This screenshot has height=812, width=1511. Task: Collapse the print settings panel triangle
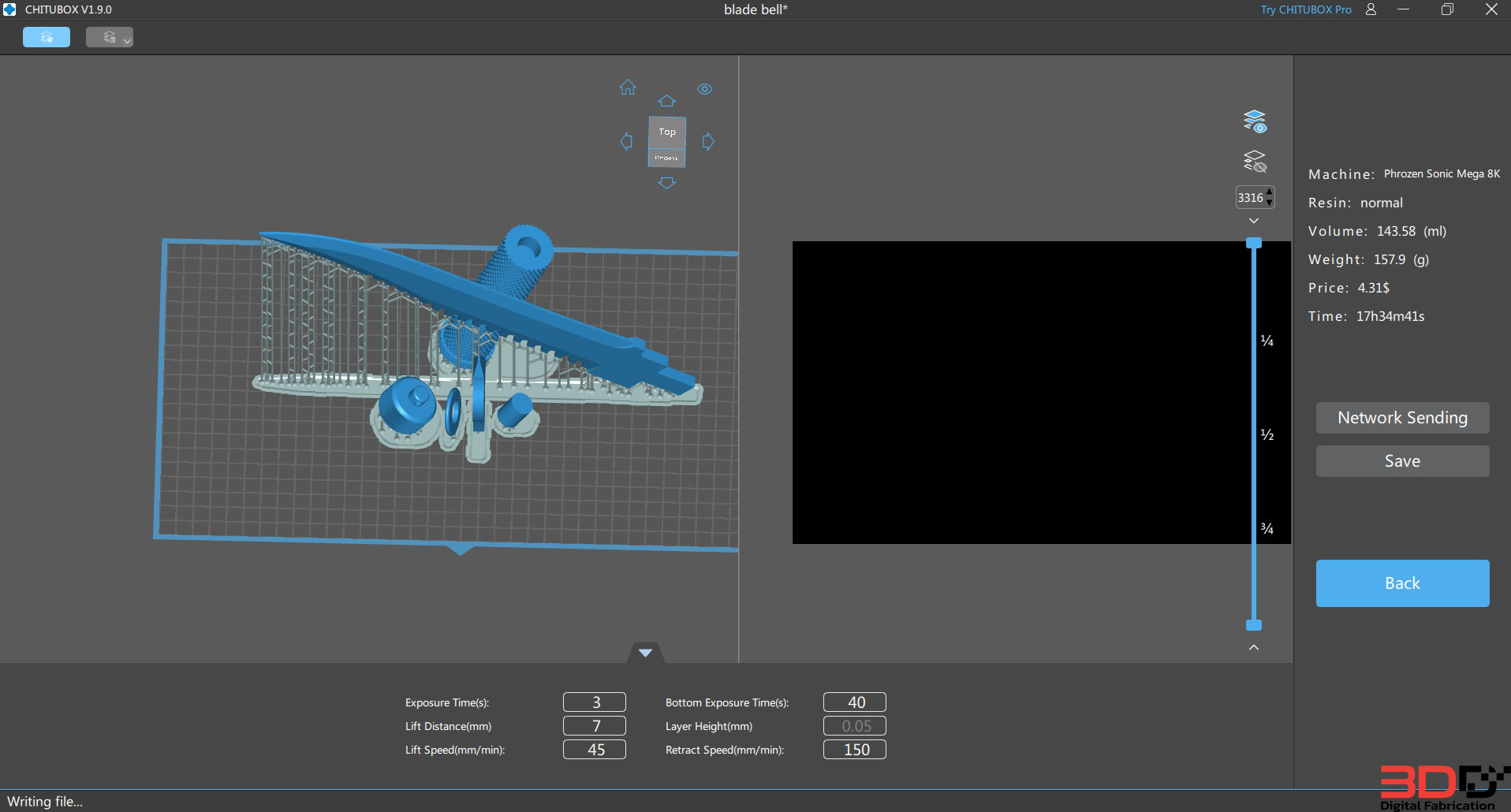tap(645, 653)
